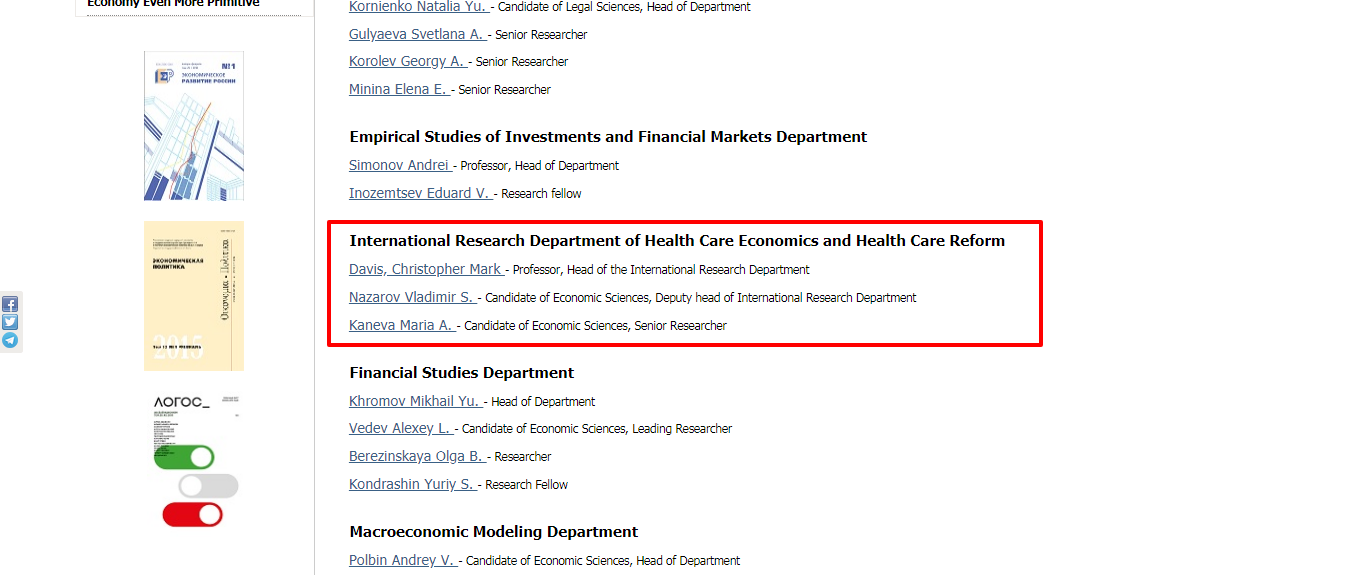Open Kaneva Maria A. profile link

403,325
